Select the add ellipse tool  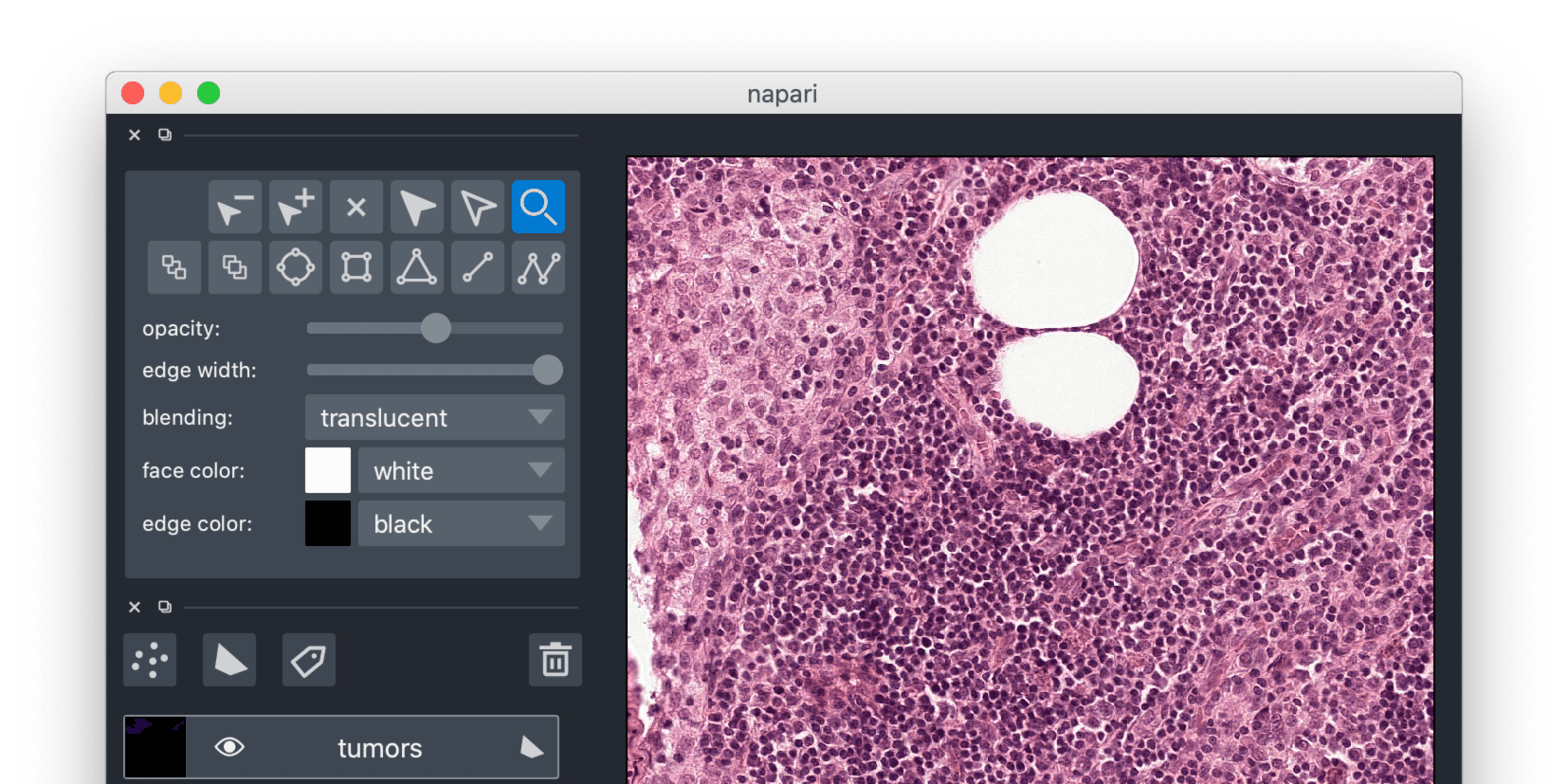tap(295, 267)
